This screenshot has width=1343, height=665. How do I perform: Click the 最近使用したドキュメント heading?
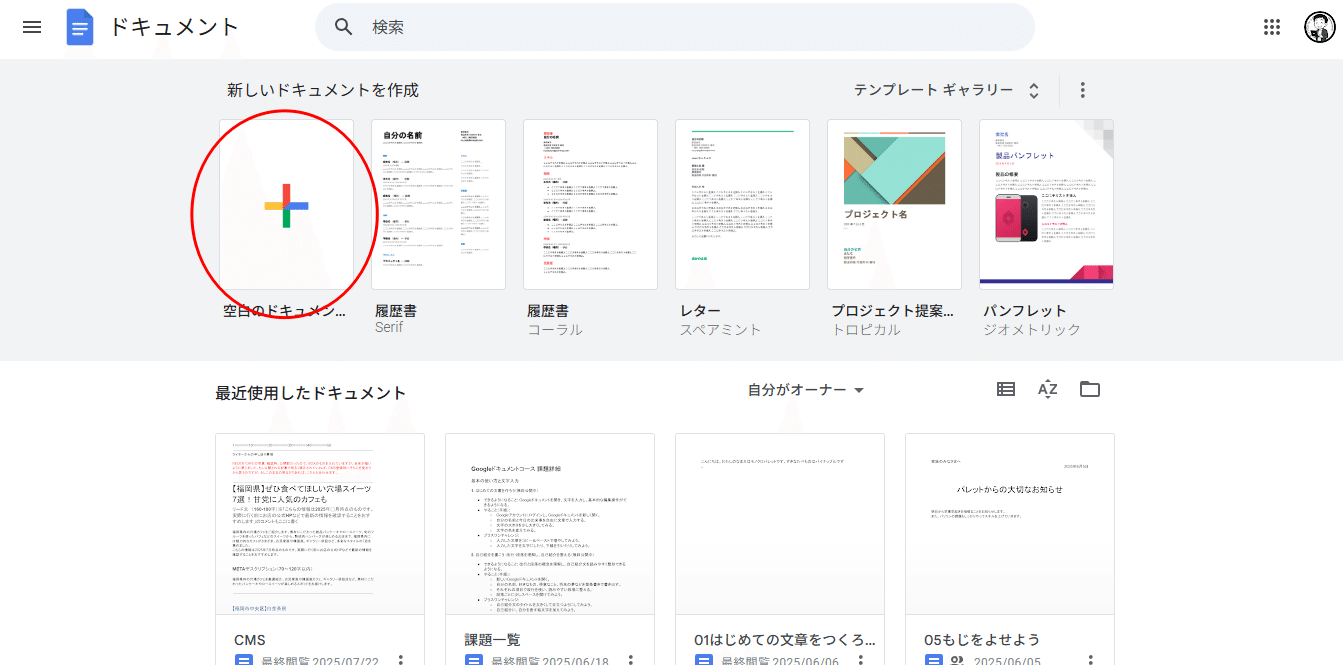point(311,393)
